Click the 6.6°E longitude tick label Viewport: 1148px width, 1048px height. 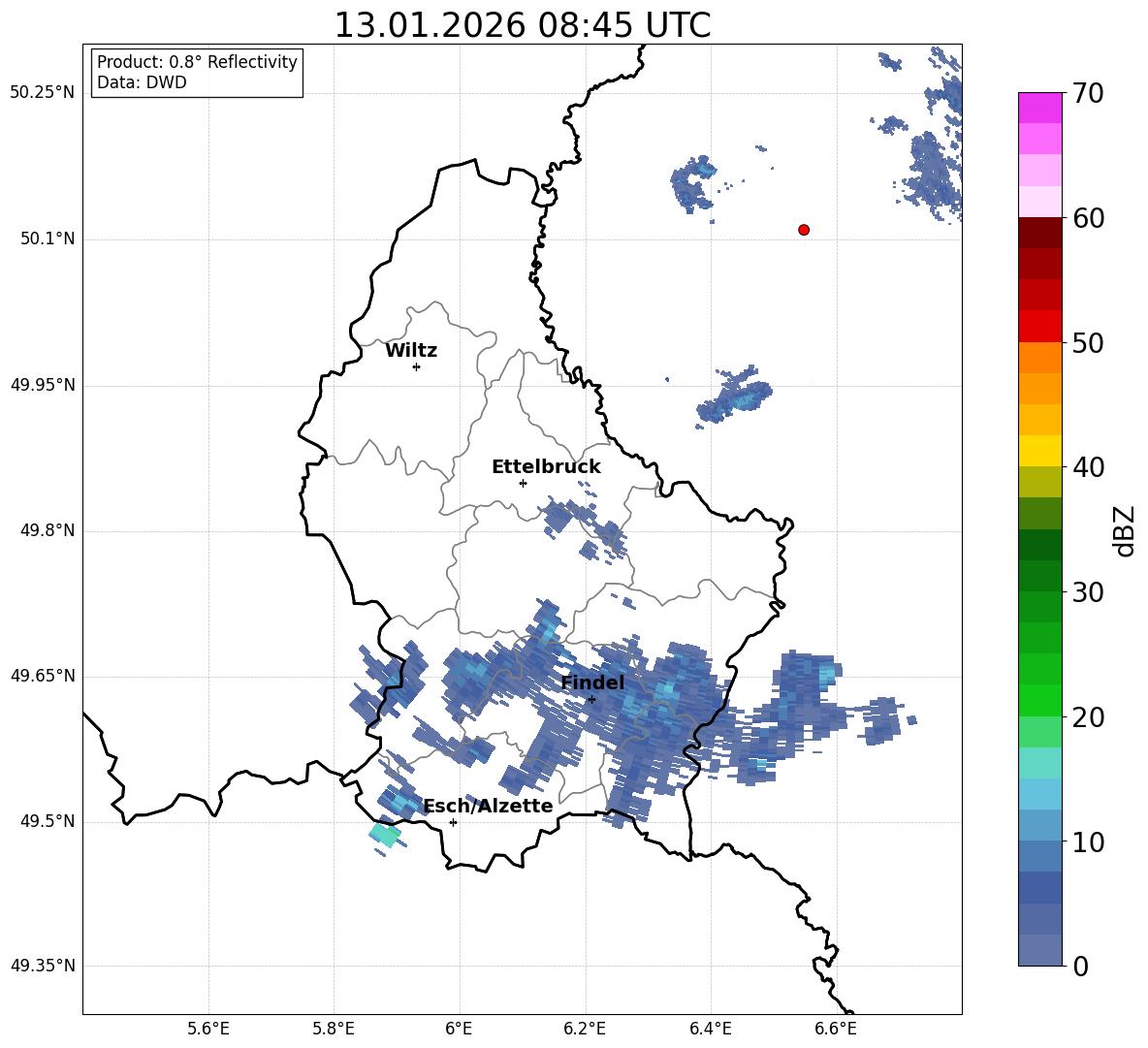(x=836, y=1029)
